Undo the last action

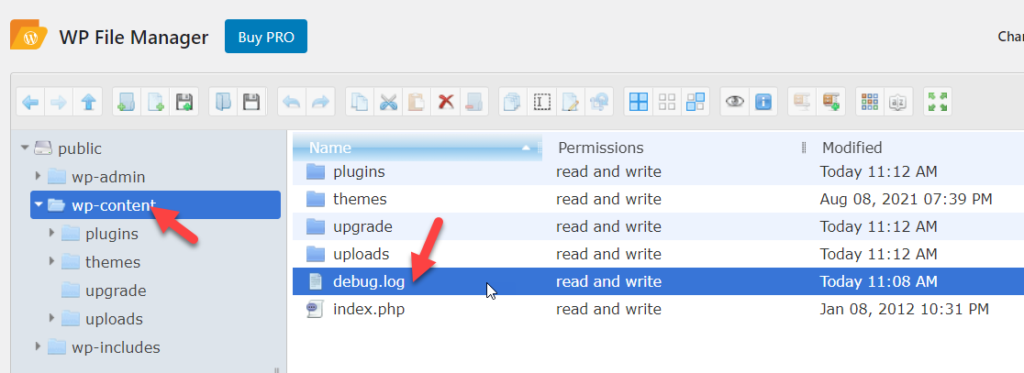tap(292, 102)
